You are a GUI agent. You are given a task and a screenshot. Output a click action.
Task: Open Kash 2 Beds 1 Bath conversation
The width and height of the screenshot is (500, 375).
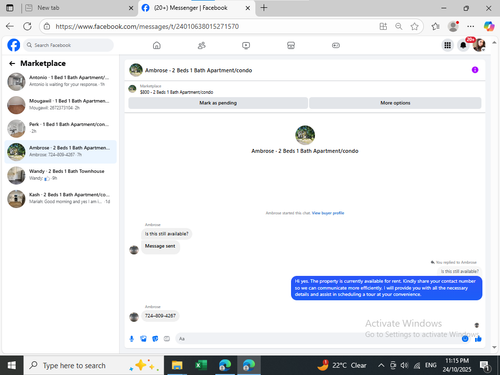tap(60, 199)
